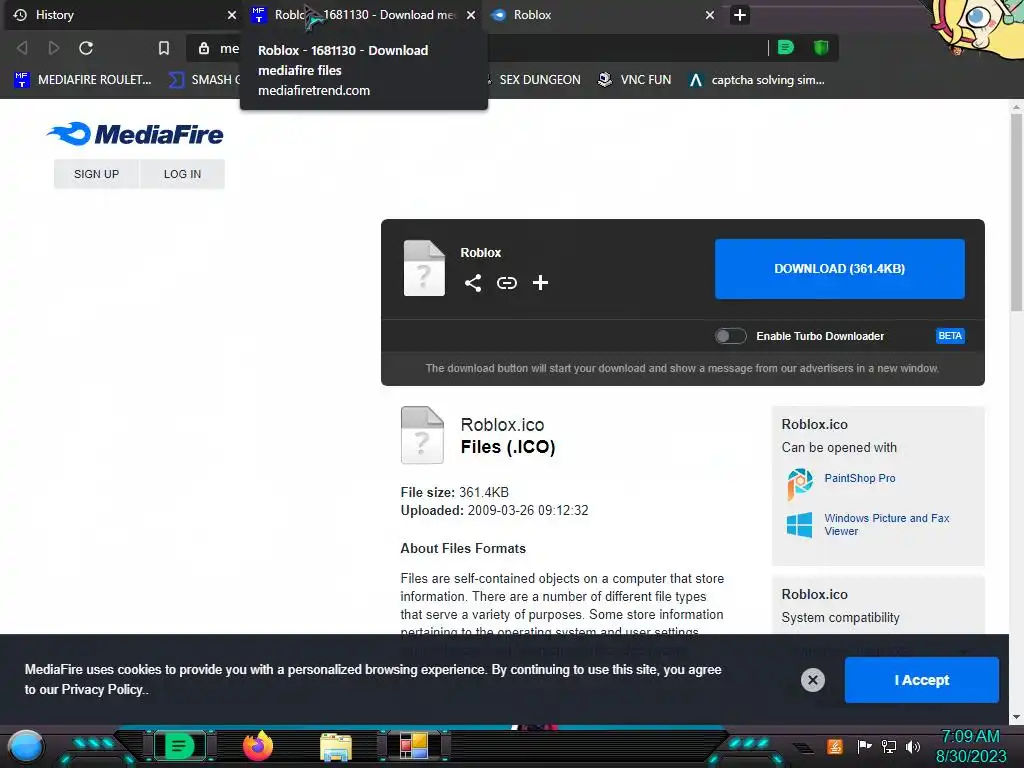Close the Roblox tab
Screen dimensions: 1024x768
710,14
